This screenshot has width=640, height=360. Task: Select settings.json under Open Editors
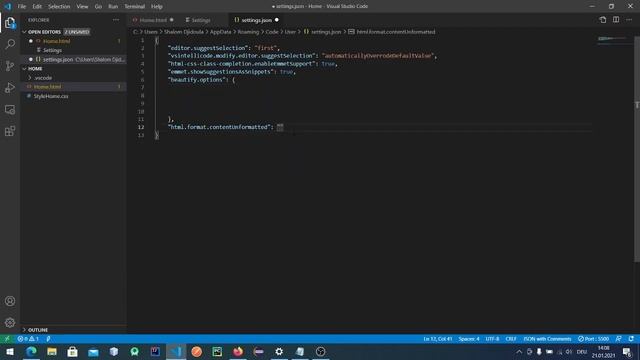pos(73,59)
